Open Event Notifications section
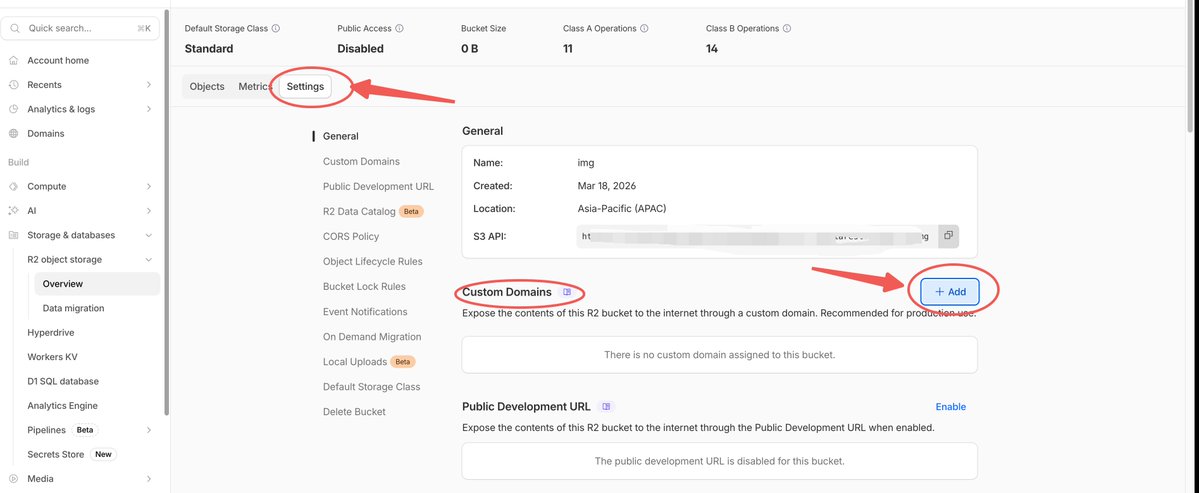The width and height of the screenshot is (1199, 493). [365, 312]
